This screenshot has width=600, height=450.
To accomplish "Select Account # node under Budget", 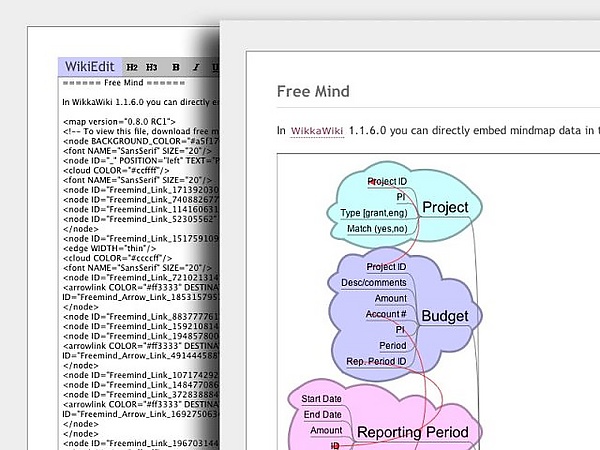I will pos(385,314).
